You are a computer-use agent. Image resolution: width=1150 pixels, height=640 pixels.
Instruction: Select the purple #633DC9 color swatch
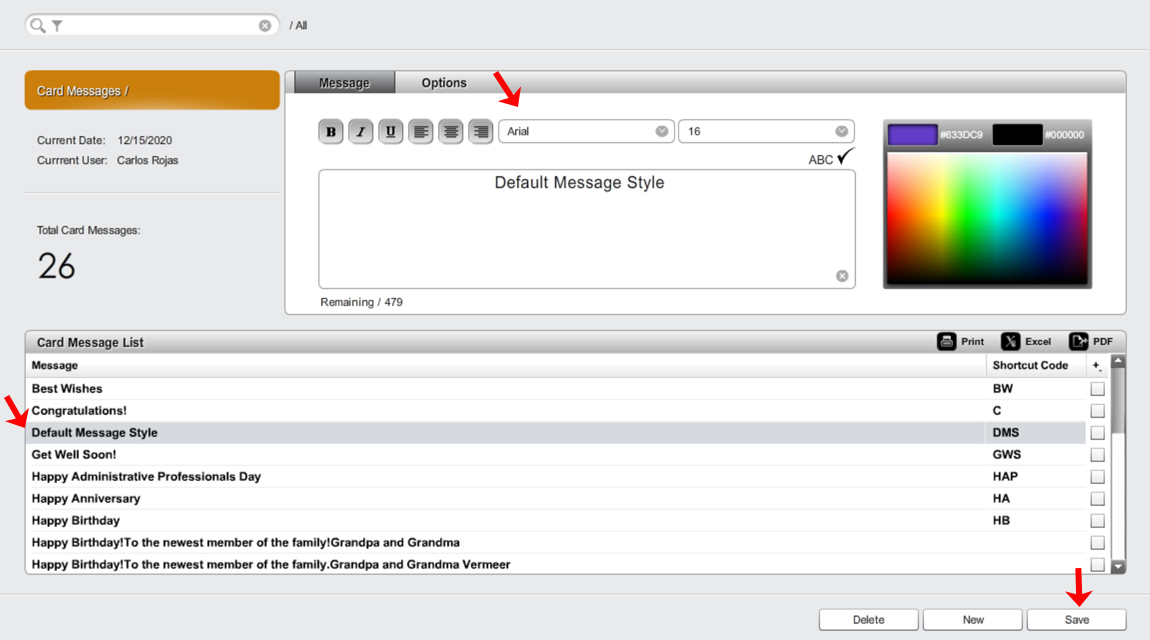[x=912, y=135]
